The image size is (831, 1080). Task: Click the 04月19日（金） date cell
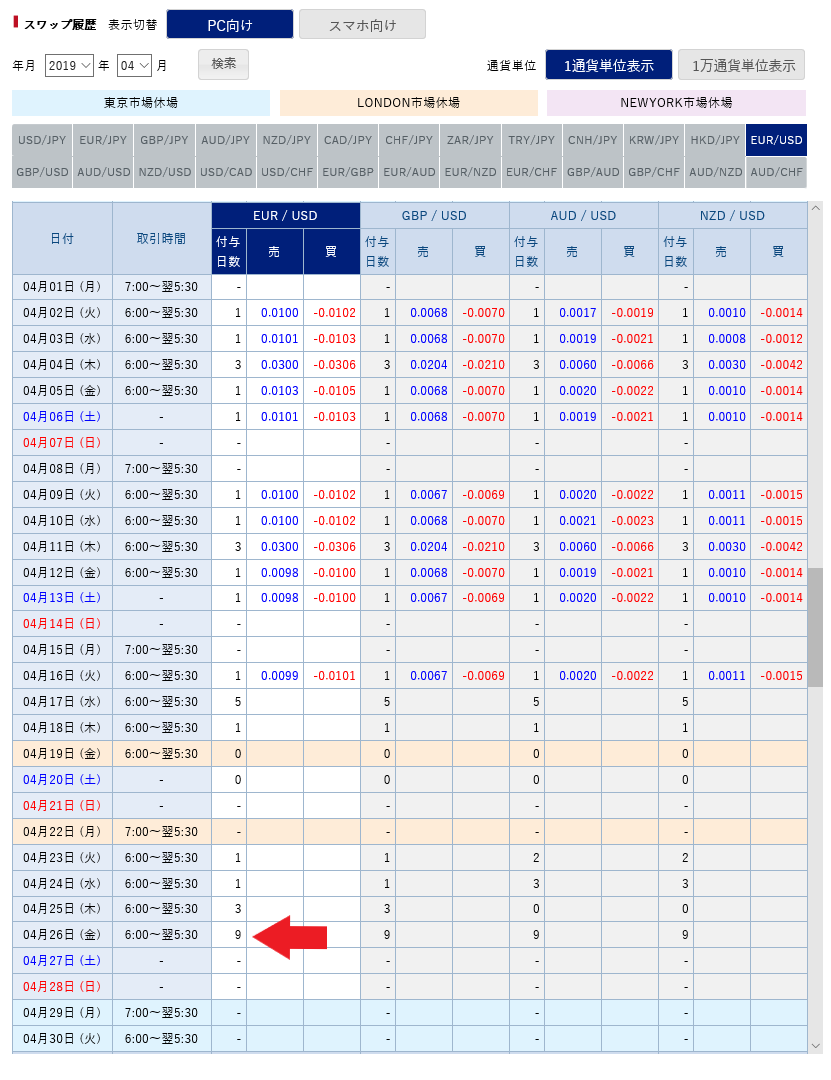point(62,754)
